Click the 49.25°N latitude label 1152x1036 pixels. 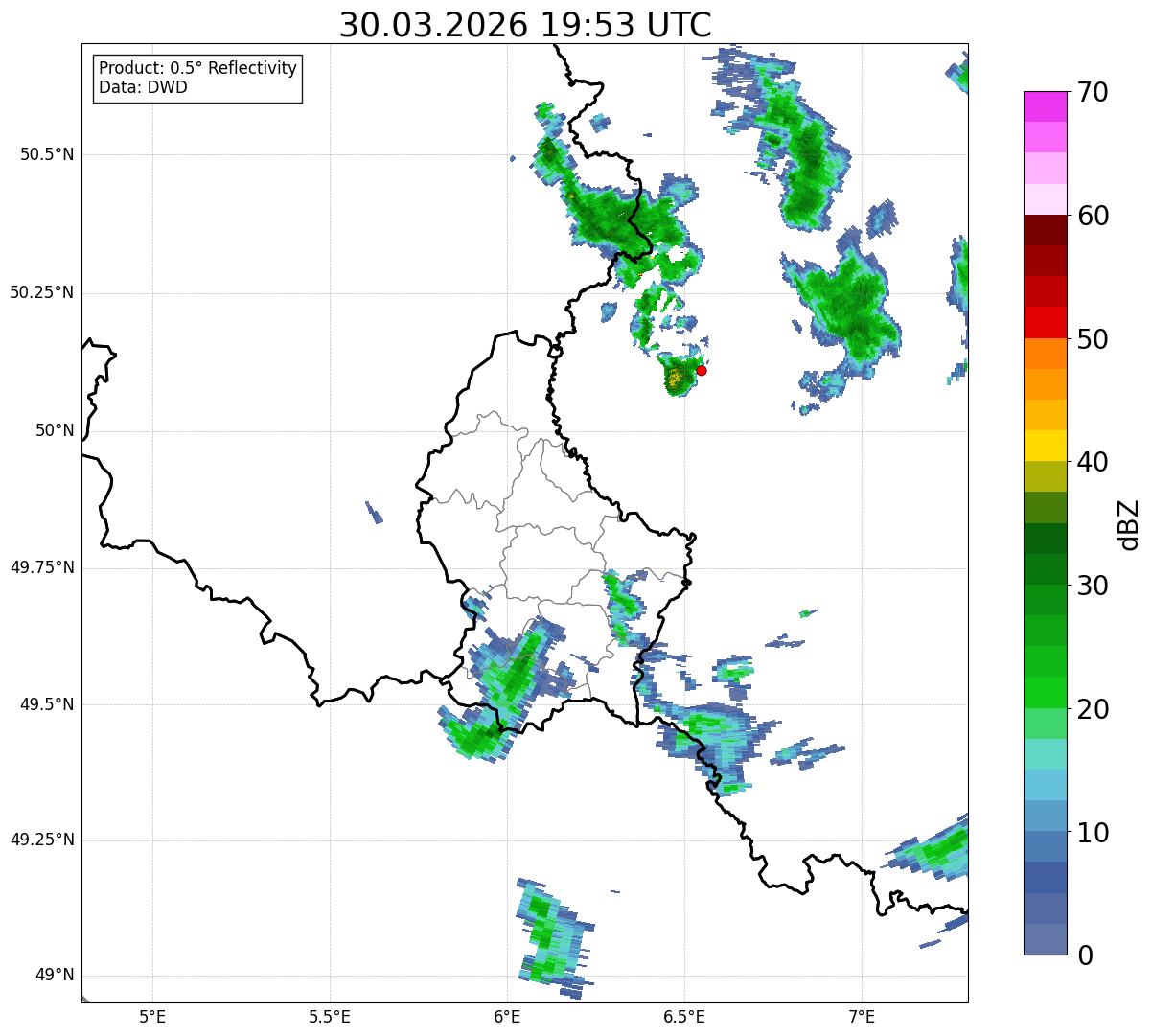[x=41, y=840]
